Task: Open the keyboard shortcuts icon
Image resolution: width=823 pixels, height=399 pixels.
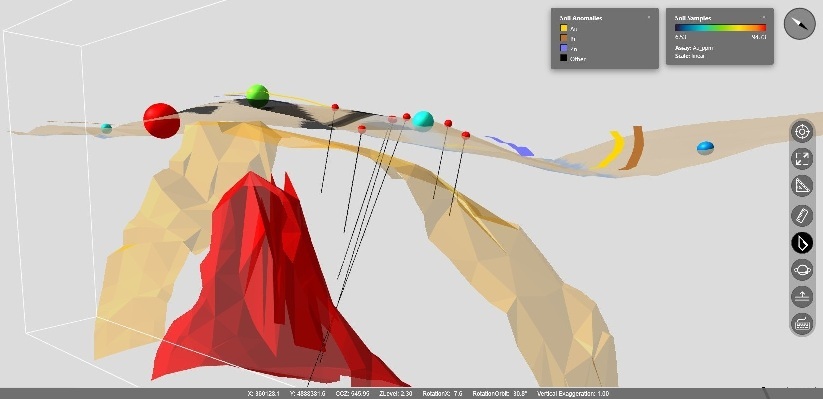Action: (x=802, y=324)
